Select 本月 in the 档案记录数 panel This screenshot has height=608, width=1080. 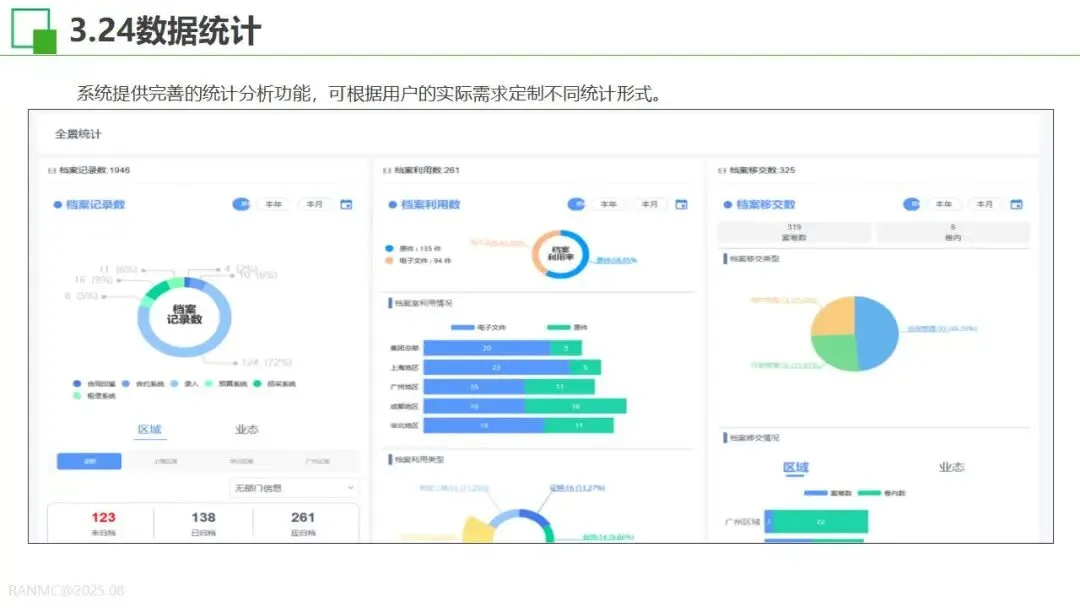(x=314, y=205)
